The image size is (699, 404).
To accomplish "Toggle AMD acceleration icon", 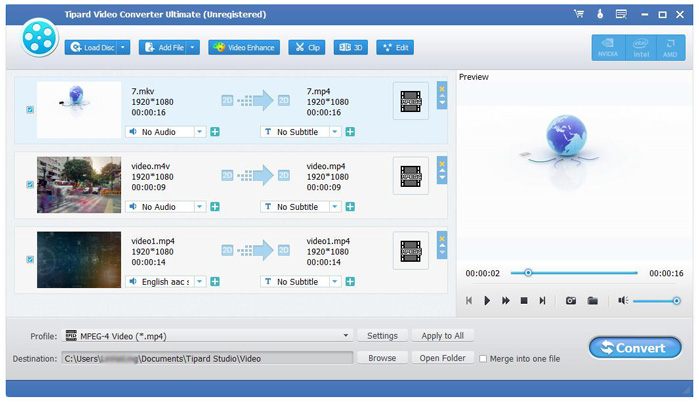I will click(x=670, y=48).
